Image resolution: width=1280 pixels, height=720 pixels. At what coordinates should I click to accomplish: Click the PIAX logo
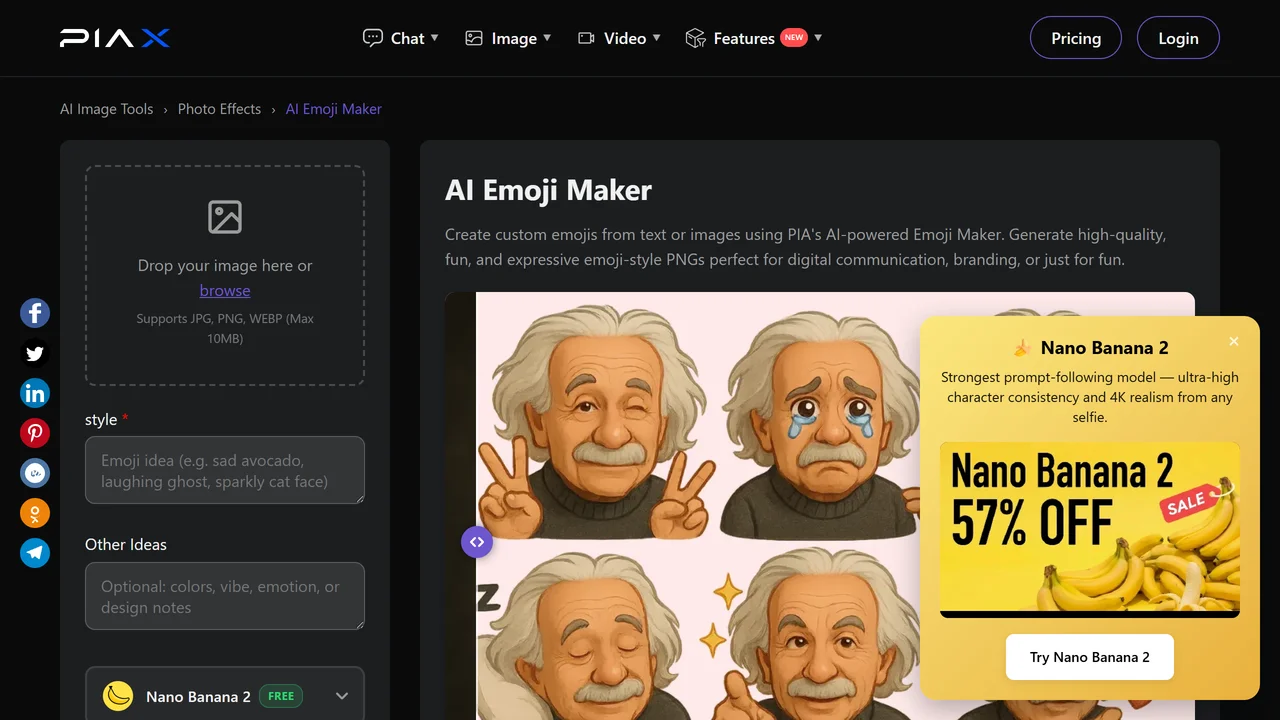coord(115,38)
